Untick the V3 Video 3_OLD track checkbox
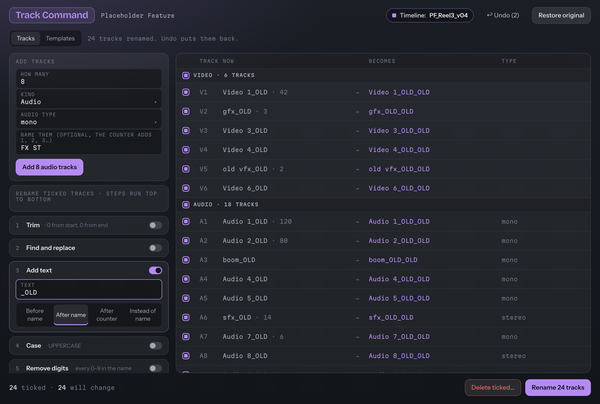 (x=186, y=130)
